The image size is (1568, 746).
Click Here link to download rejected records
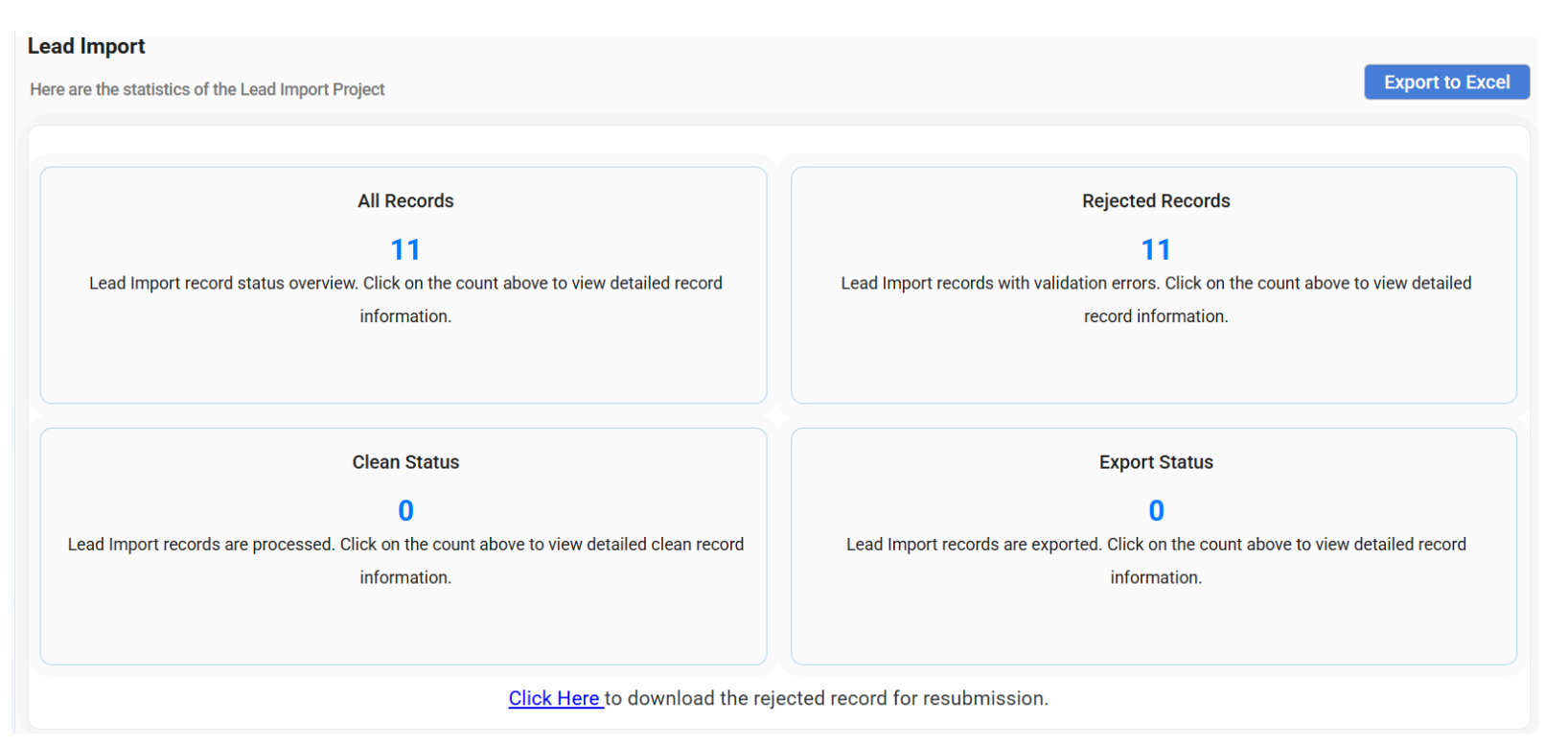(554, 699)
